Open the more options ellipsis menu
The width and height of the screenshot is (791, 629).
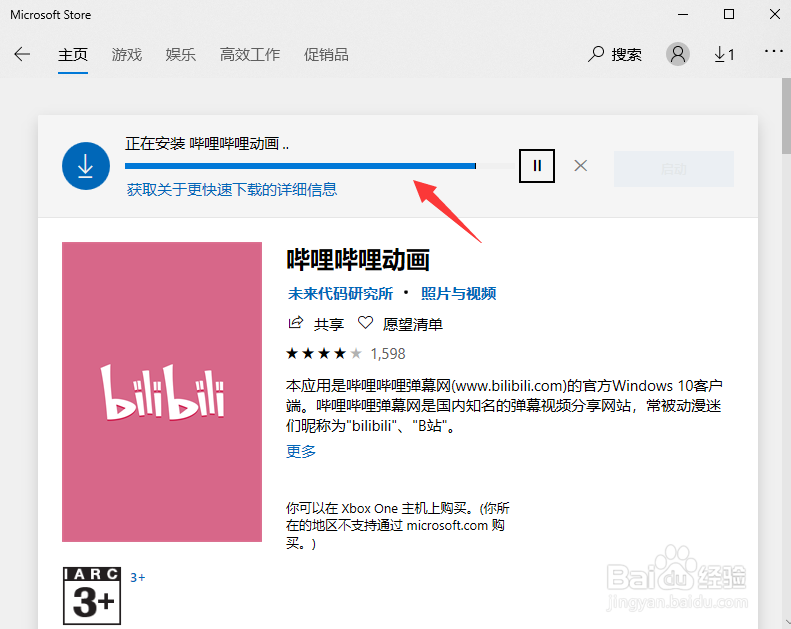773,51
